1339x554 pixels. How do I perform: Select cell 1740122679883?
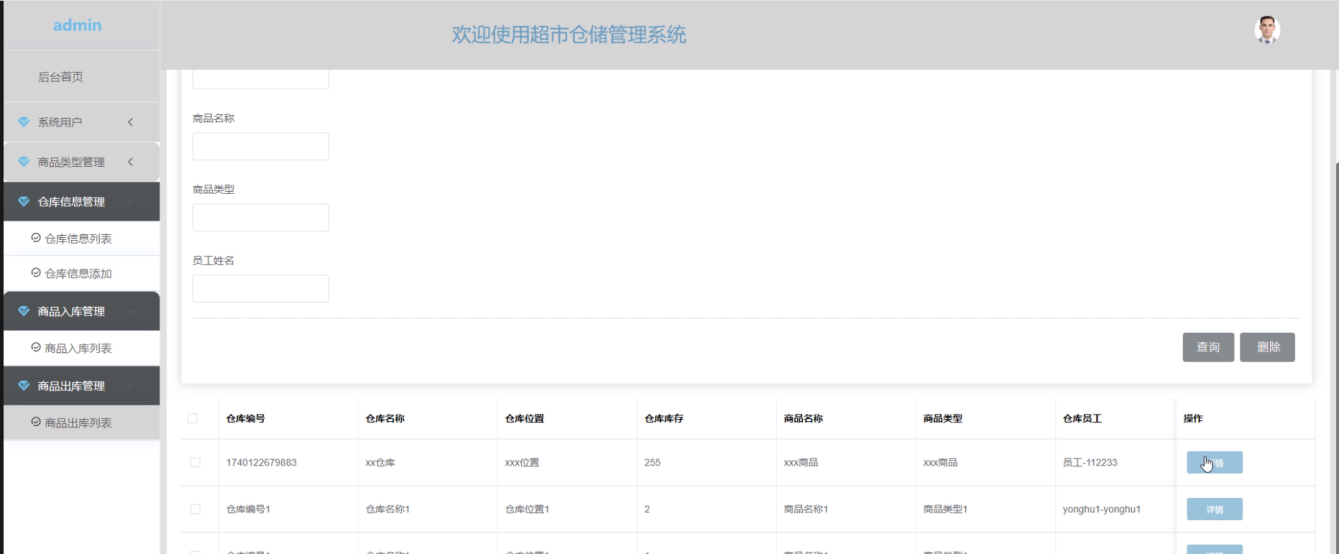[261, 463]
